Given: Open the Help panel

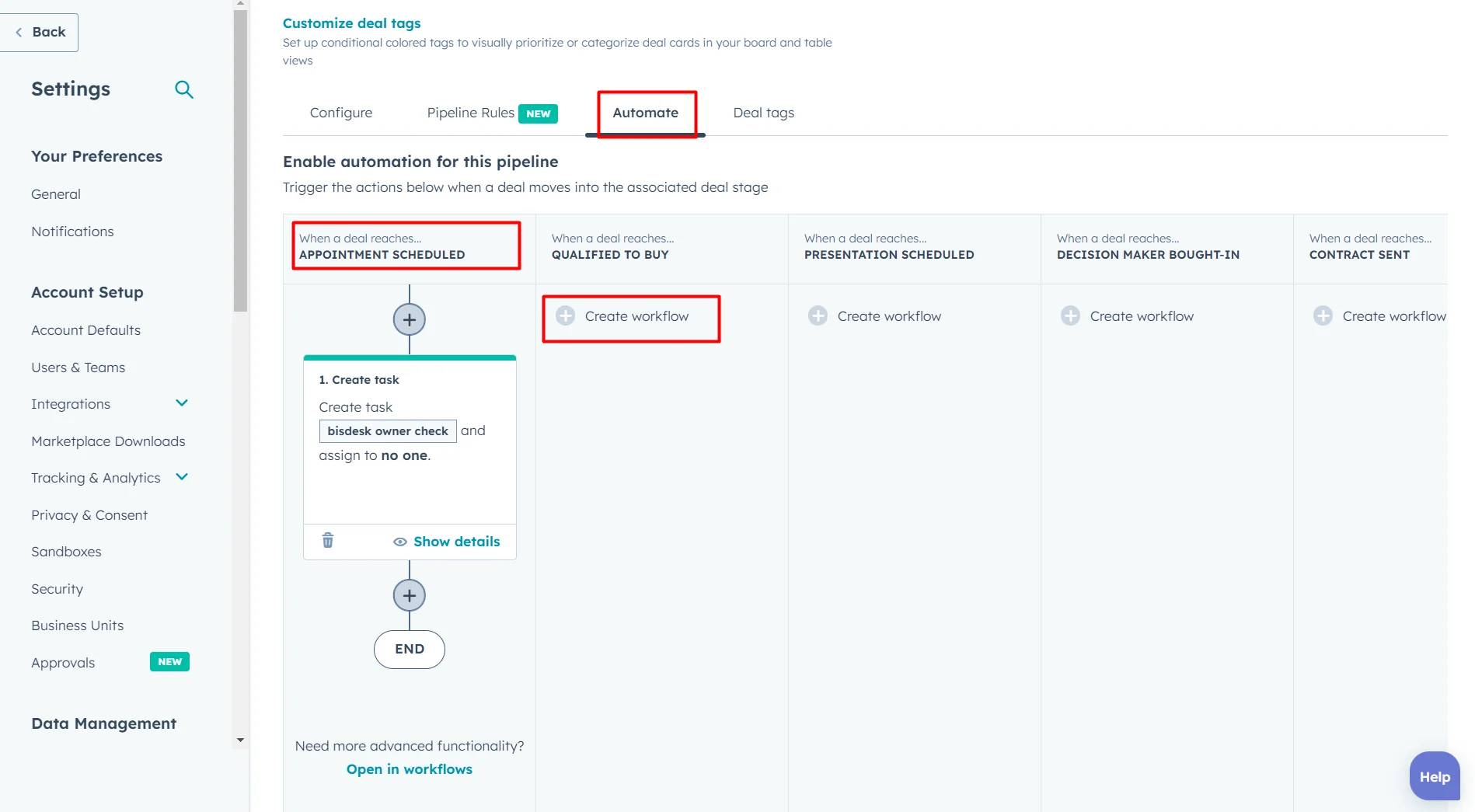Looking at the screenshot, I should (x=1434, y=775).
